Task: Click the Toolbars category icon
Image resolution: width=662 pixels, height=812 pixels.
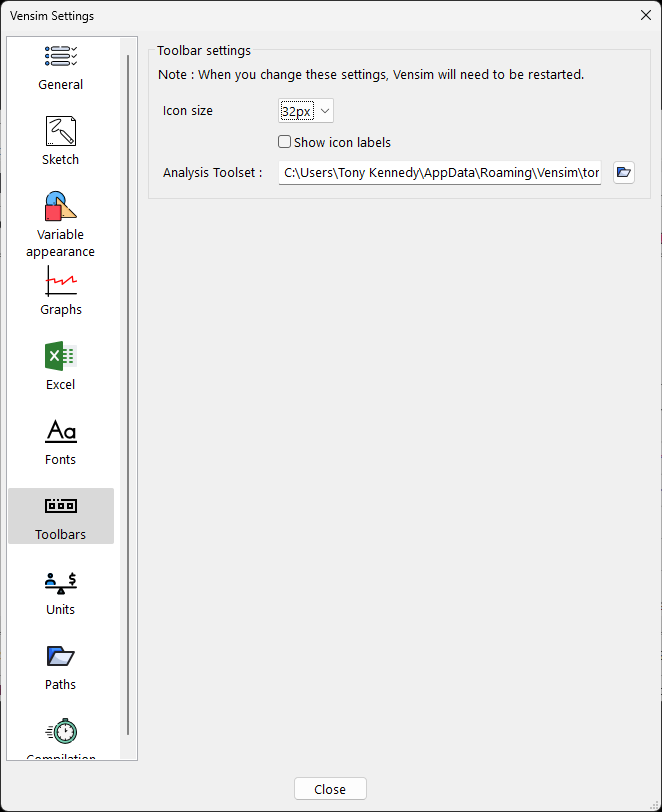Action: coord(61,506)
